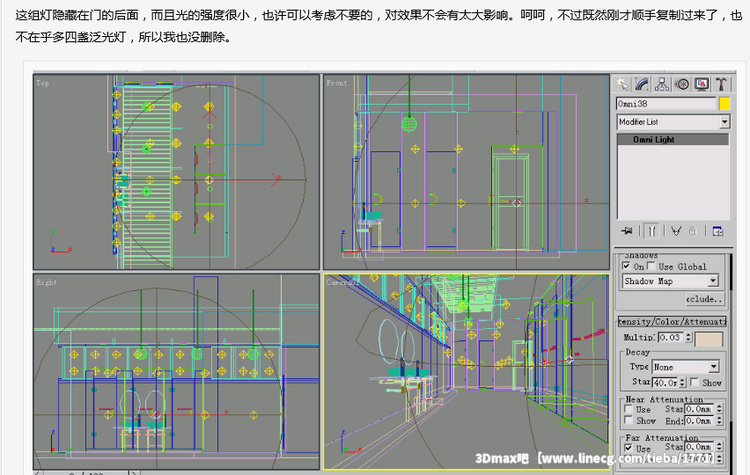
Task: Open the Hierarchy command panel tab
Action: click(662, 85)
